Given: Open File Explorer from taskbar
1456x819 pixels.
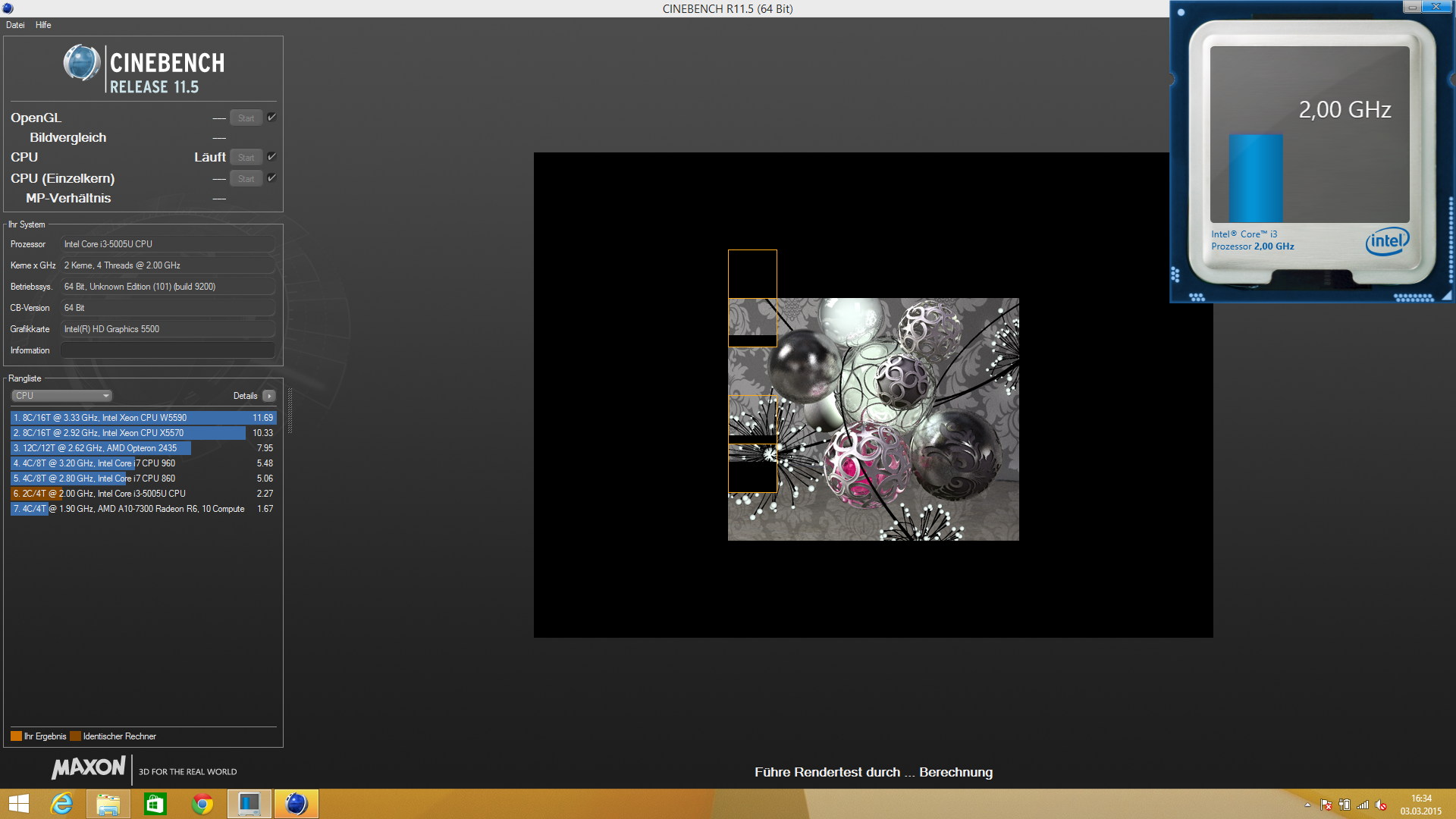Looking at the screenshot, I should point(108,804).
